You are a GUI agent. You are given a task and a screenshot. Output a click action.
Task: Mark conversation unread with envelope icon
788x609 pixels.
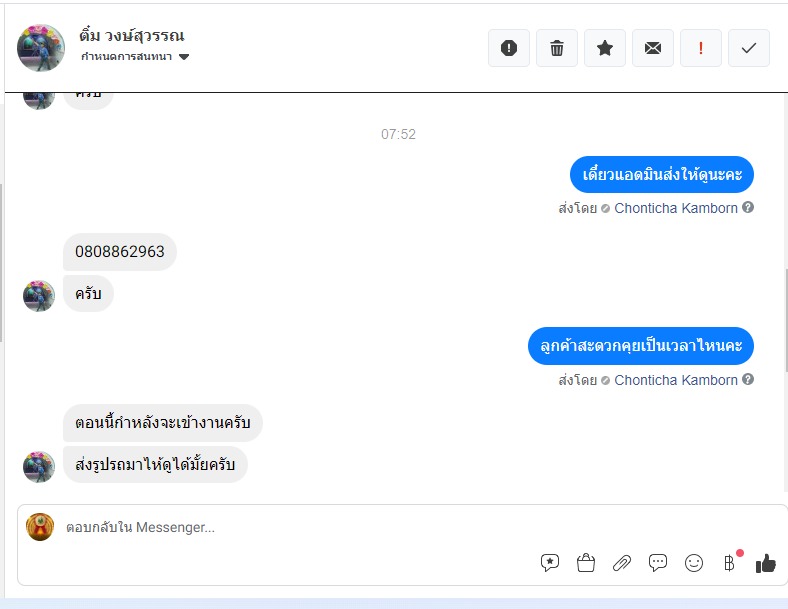(x=653, y=48)
